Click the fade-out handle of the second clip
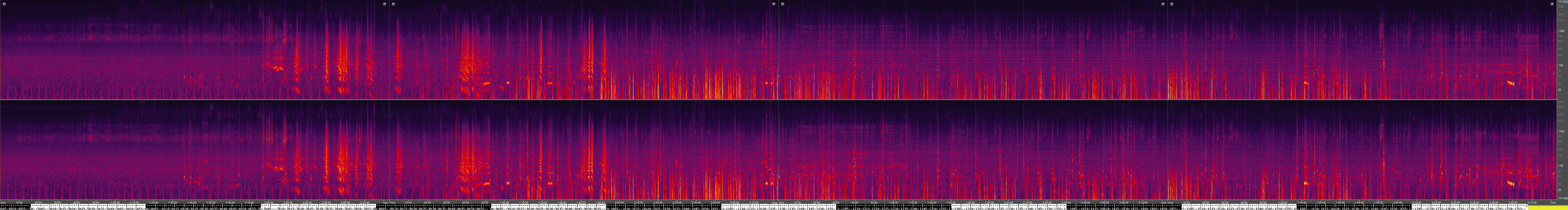 (774, 4)
